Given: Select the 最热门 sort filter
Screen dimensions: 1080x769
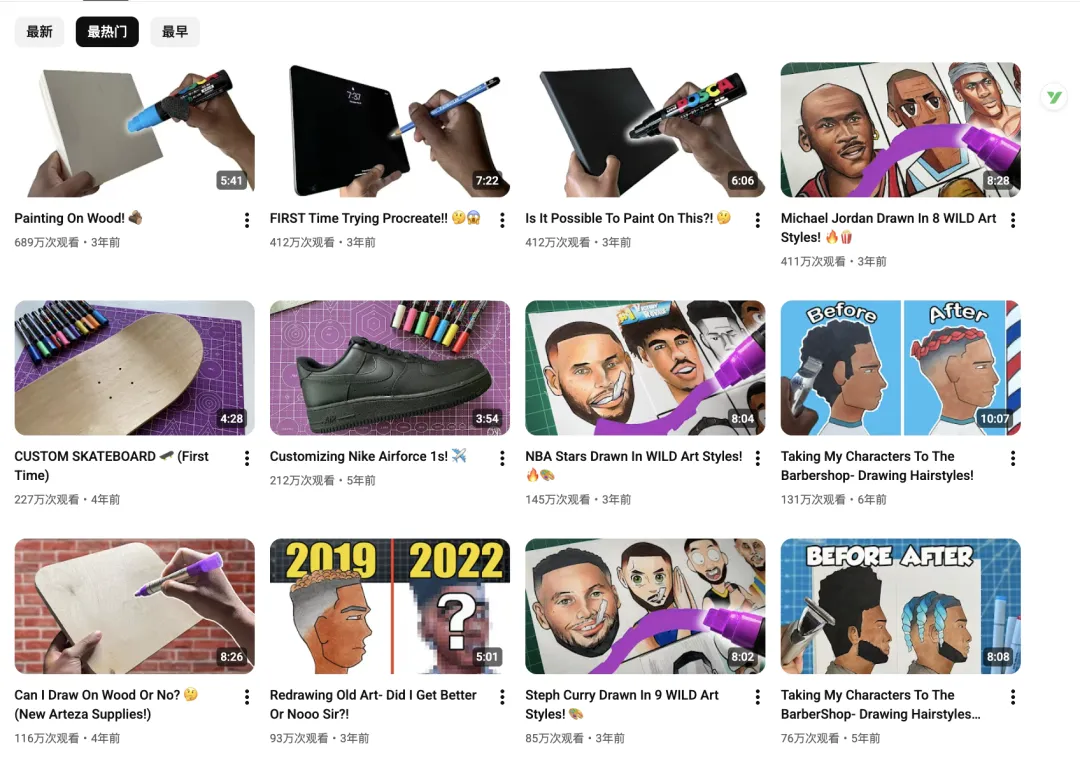Looking at the screenshot, I should point(107,32).
